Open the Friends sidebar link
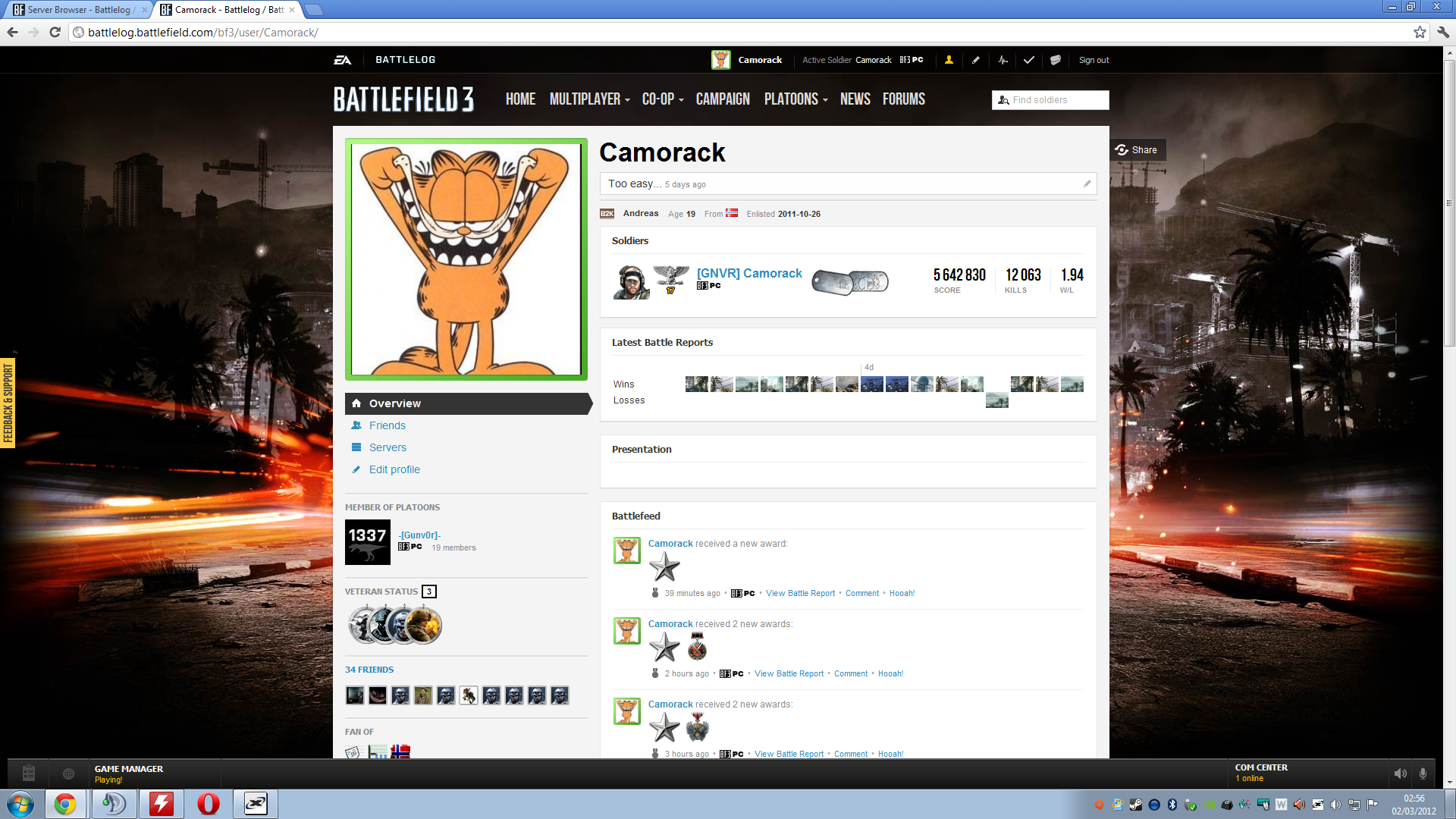Screen dimensions: 1456x819 [387, 425]
